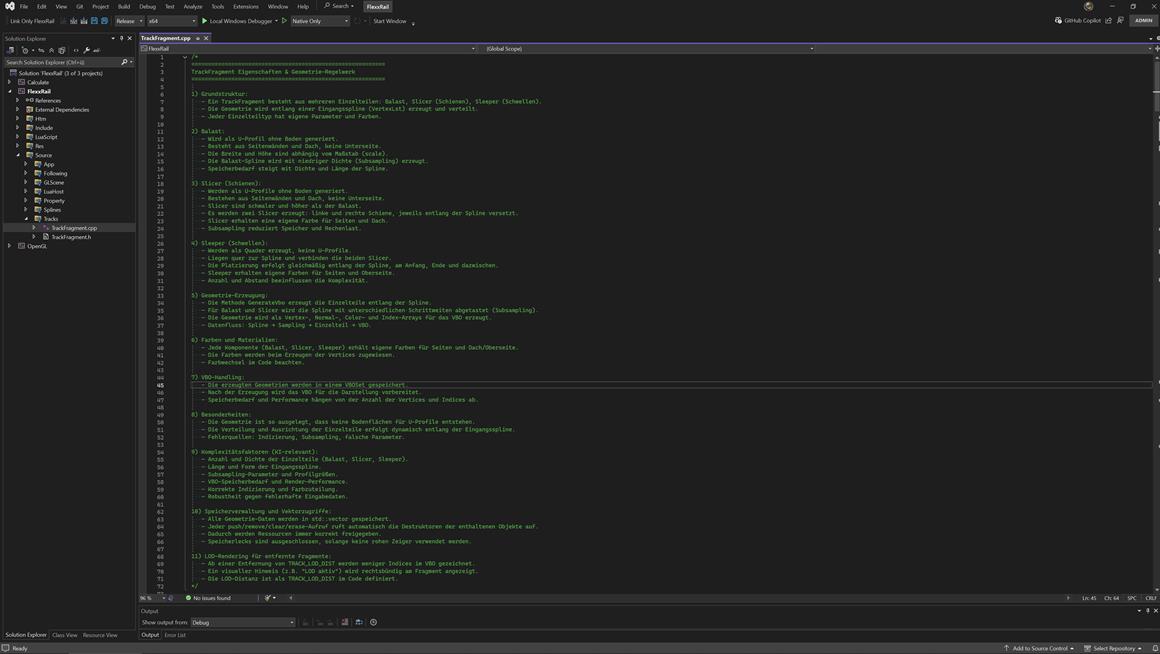
Task: Select the LuaScript folder in the tree
Action: pos(46,137)
